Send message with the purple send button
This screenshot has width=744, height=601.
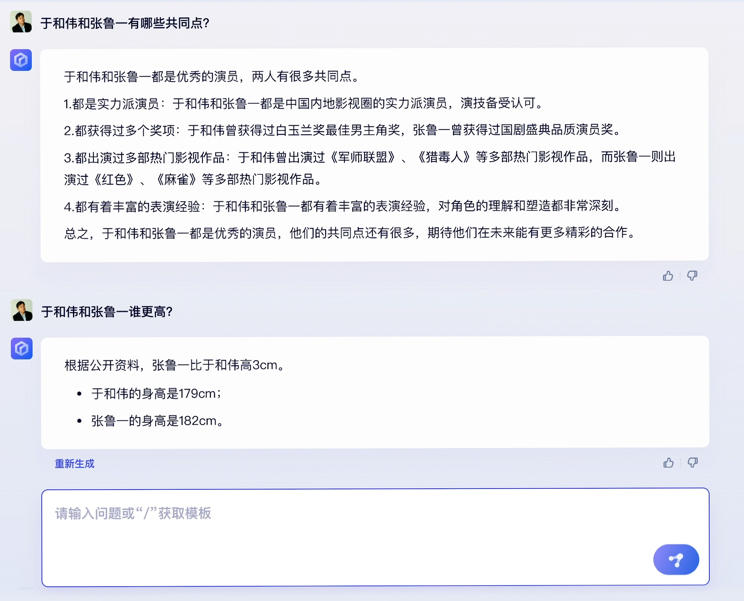(676, 560)
